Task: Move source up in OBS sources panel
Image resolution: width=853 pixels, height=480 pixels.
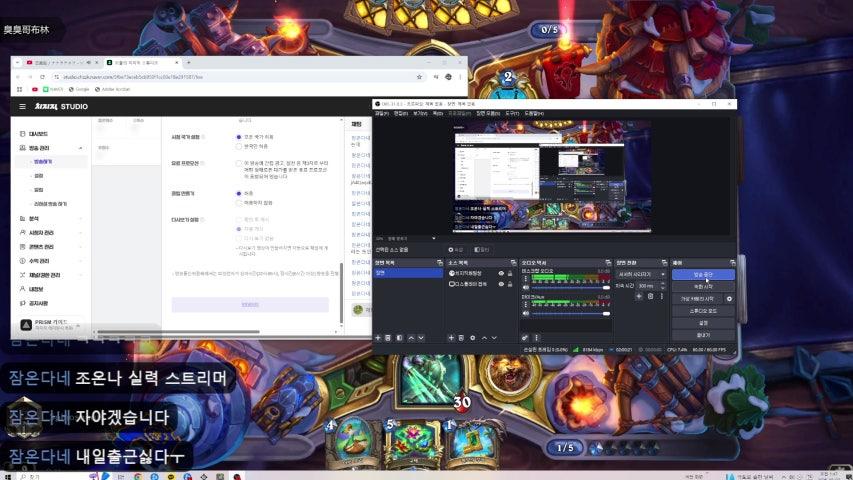Action: (x=484, y=338)
